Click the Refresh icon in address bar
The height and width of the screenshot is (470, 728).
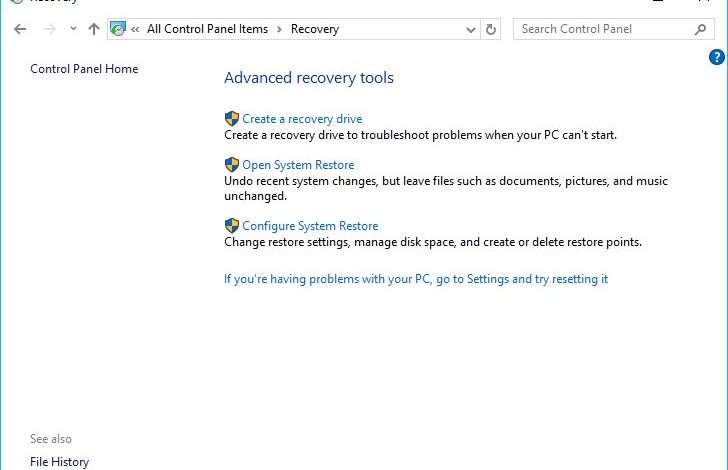pyautogui.click(x=490, y=29)
